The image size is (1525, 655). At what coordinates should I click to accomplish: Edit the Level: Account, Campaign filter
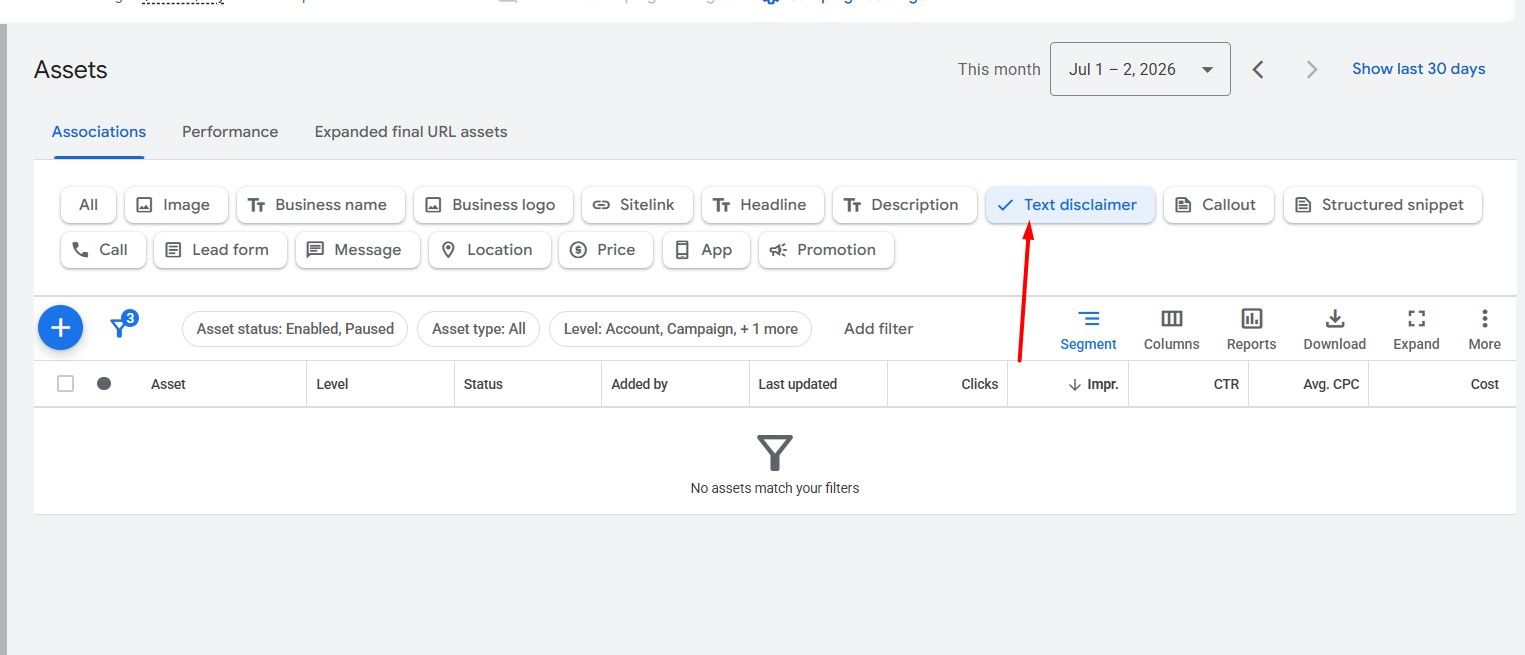pyautogui.click(x=680, y=329)
